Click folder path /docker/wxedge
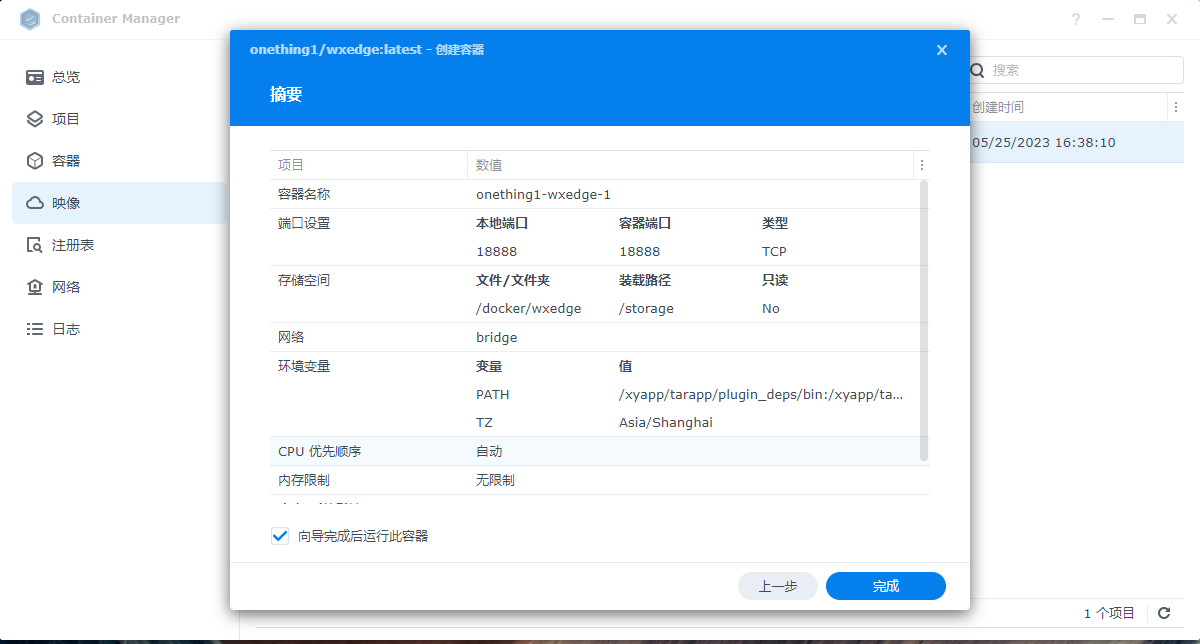The image size is (1200, 644). (529, 309)
